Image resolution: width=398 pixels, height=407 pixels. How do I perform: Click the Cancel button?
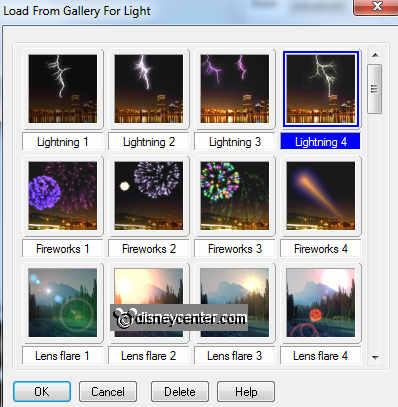point(108,392)
